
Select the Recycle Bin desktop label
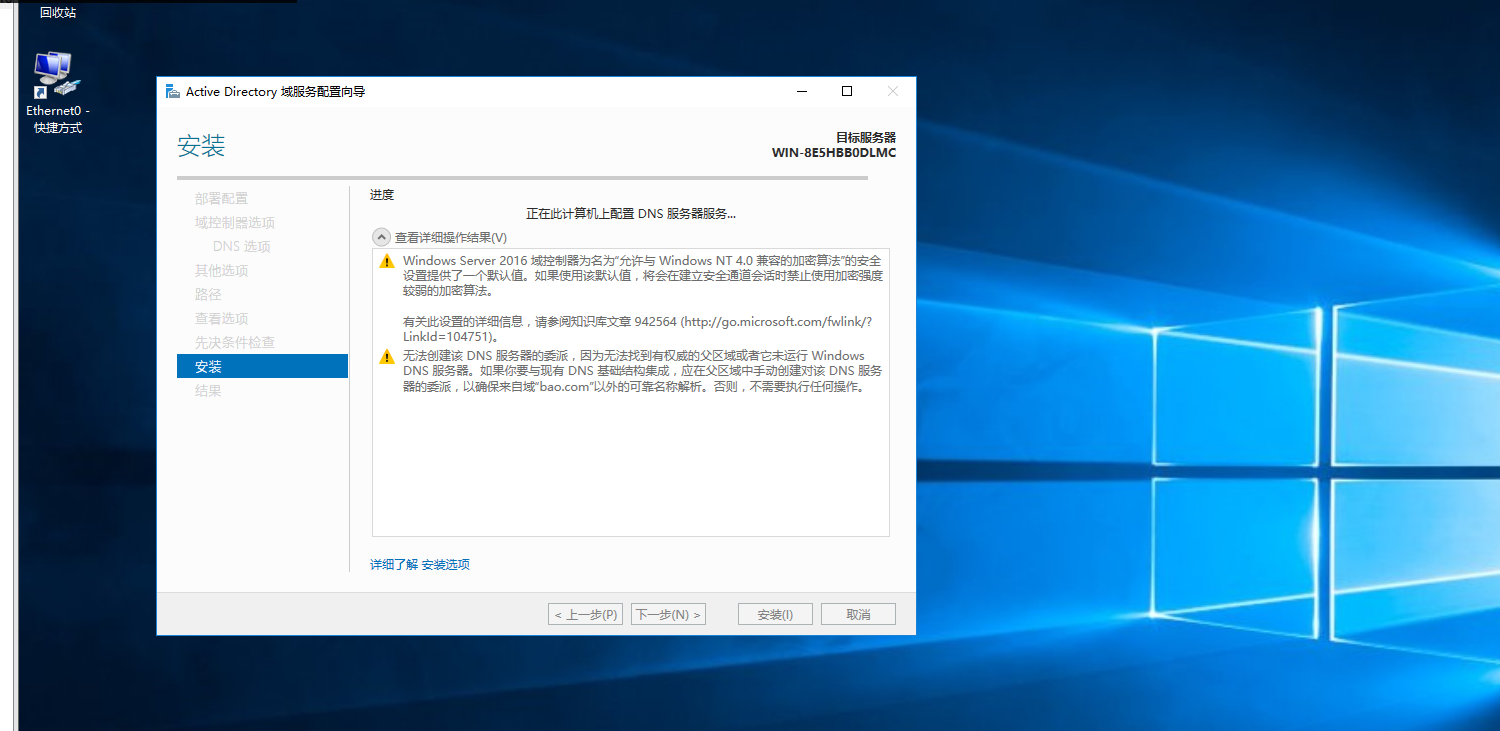[x=58, y=13]
